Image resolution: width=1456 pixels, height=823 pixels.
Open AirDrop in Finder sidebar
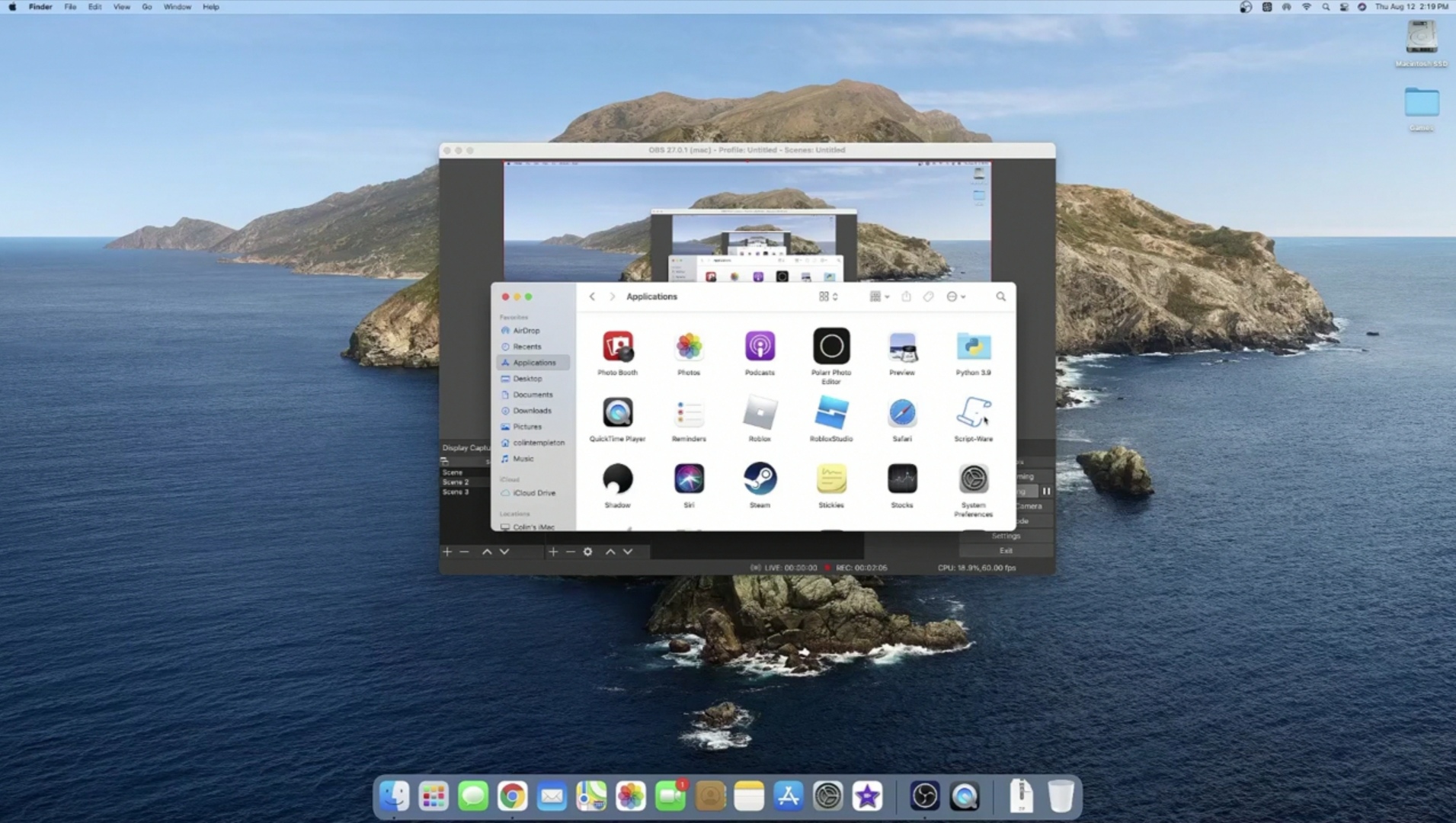click(526, 331)
